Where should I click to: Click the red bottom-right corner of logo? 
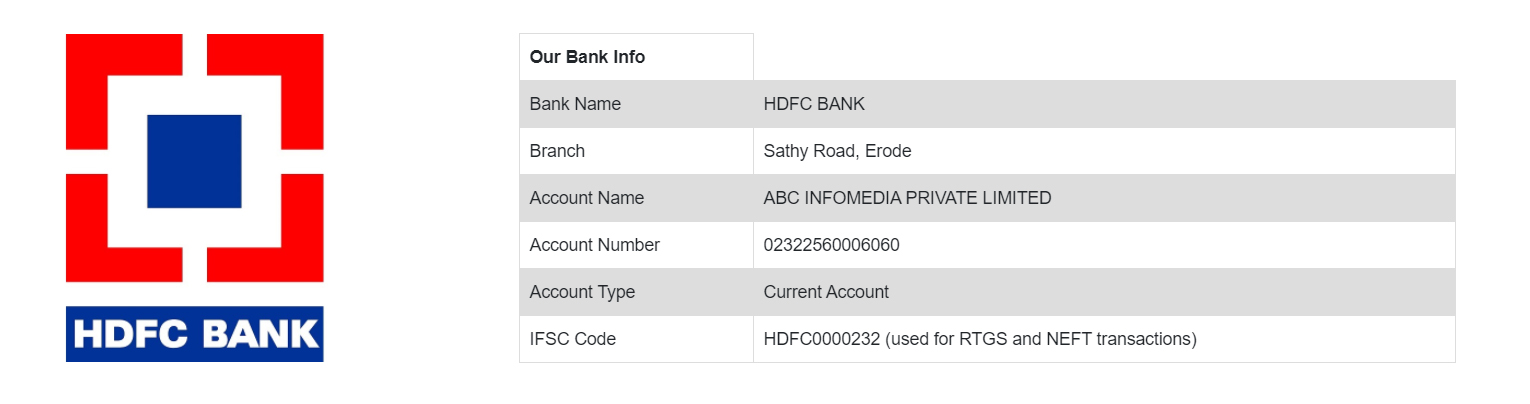[x=265, y=228]
